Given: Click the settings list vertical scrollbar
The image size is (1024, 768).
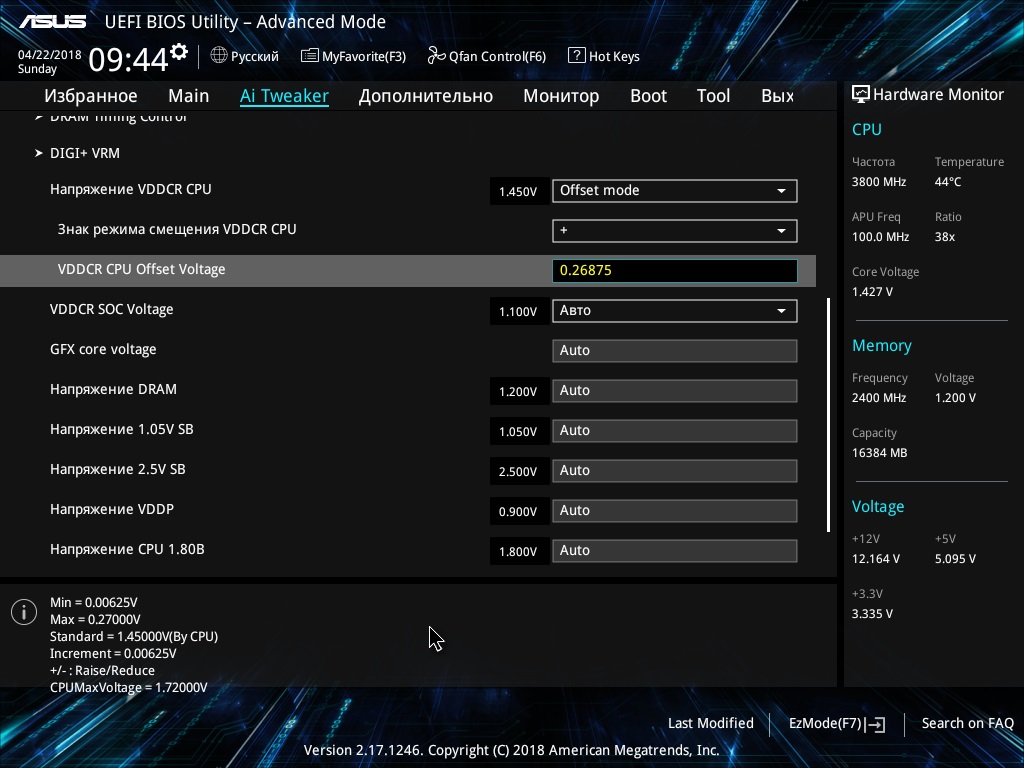Looking at the screenshot, I should coord(828,415).
